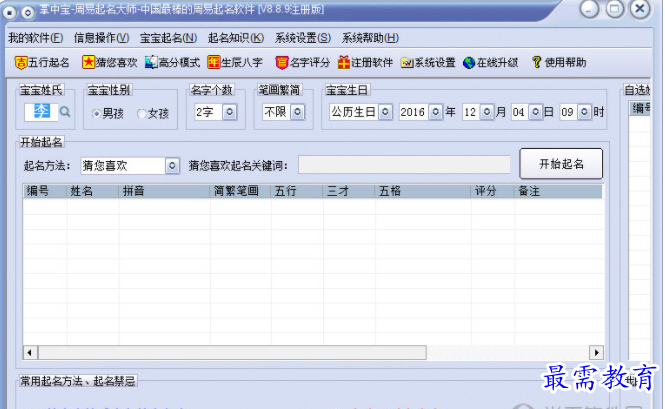Open the 我的软件(F) menu
This screenshot has height=409, width=665.
coord(36,38)
